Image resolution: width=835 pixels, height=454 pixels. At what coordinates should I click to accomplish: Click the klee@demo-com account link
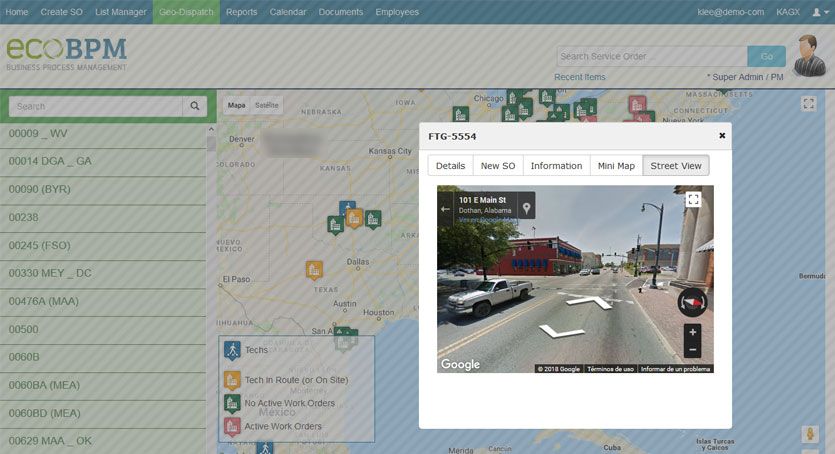pos(731,12)
